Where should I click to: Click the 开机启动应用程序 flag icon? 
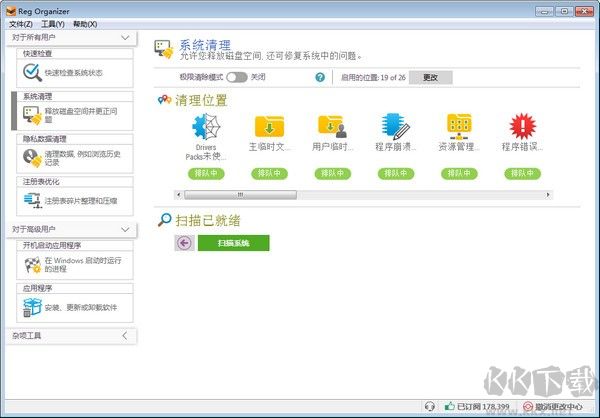[33, 265]
